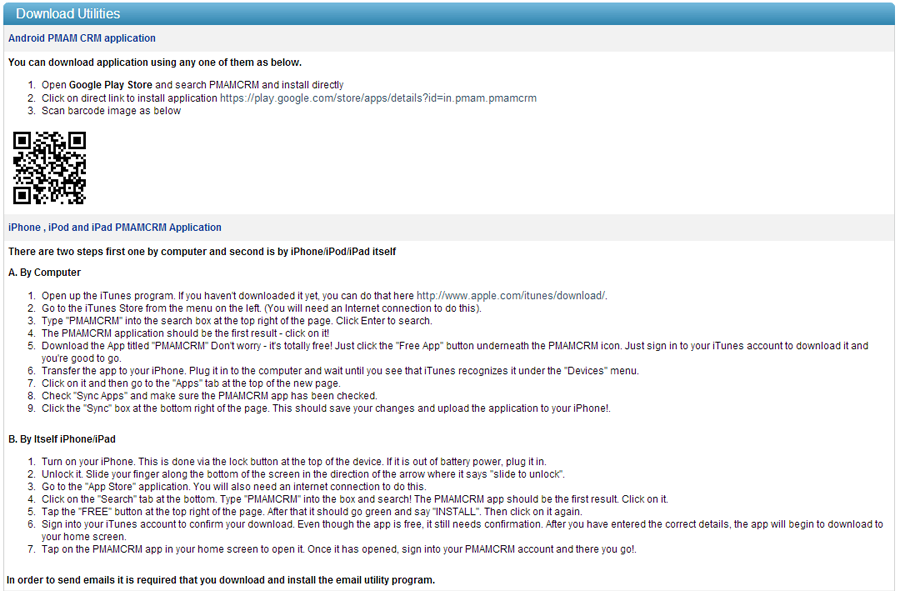Click the 'There are two steps' intro sentence

202,252
